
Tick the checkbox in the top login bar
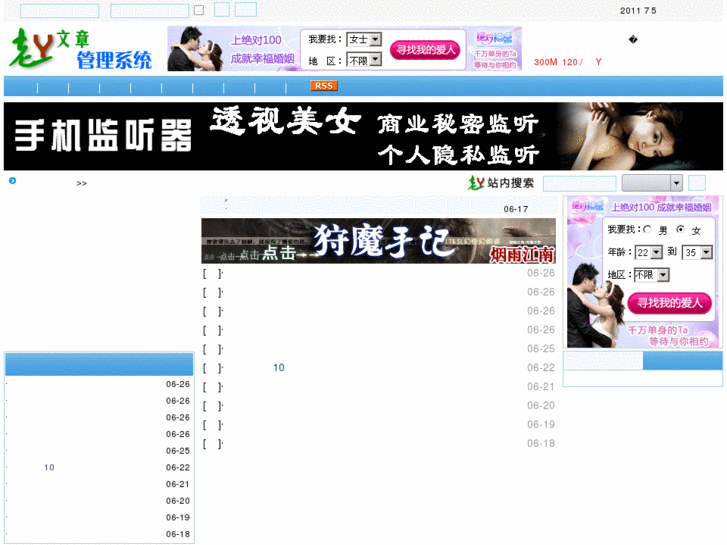coord(199,10)
